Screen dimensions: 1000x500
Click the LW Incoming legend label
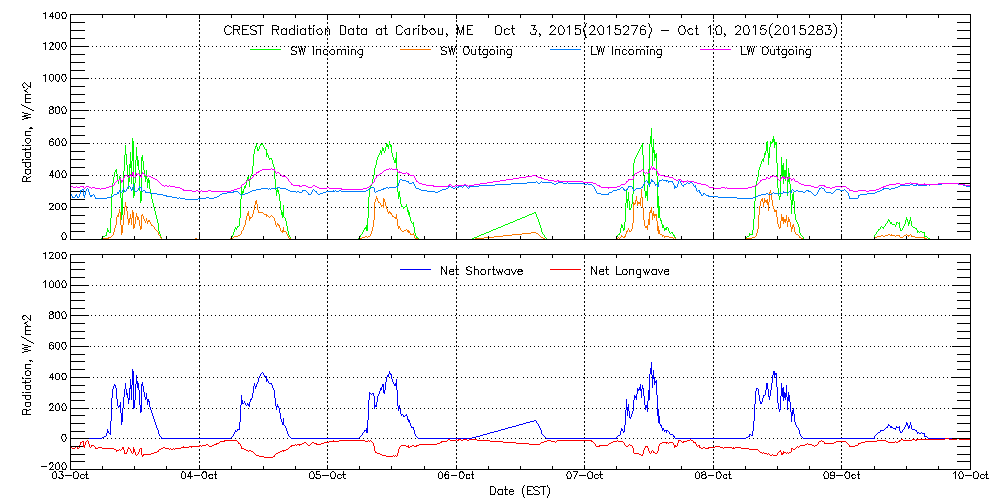coord(625,51)
